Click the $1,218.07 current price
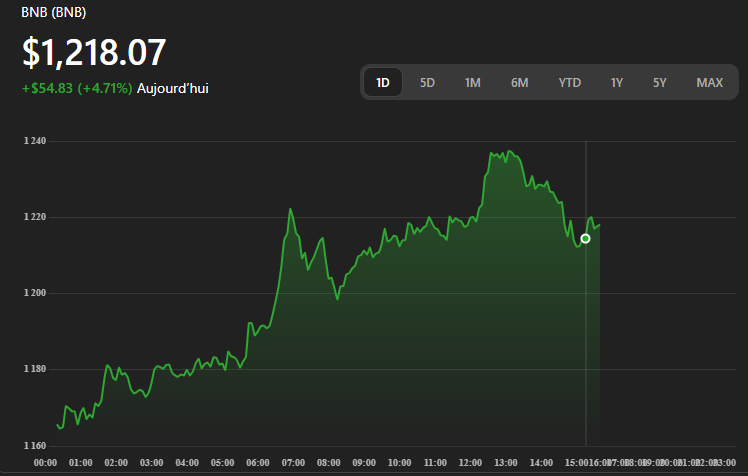748x476 pixels. click(x=94, y=52)
